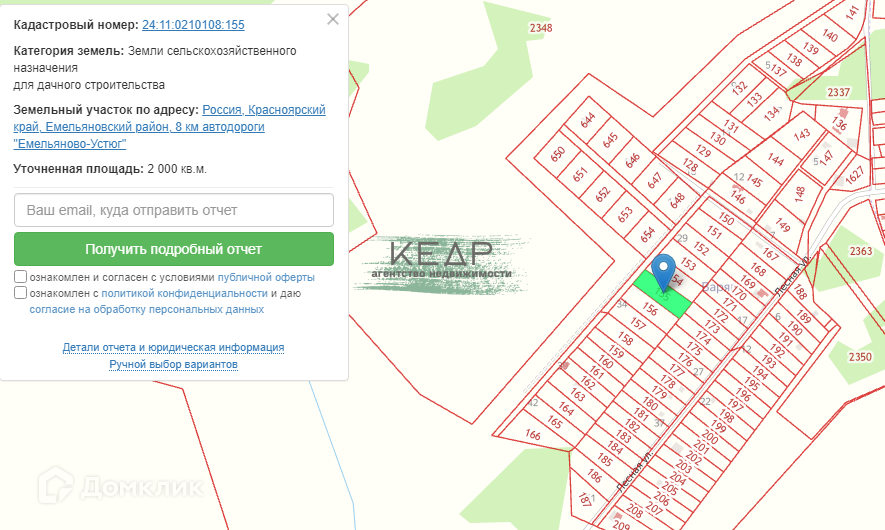Select parcel 188 on the map
This screenshot has height=530, width=885.
799,291
